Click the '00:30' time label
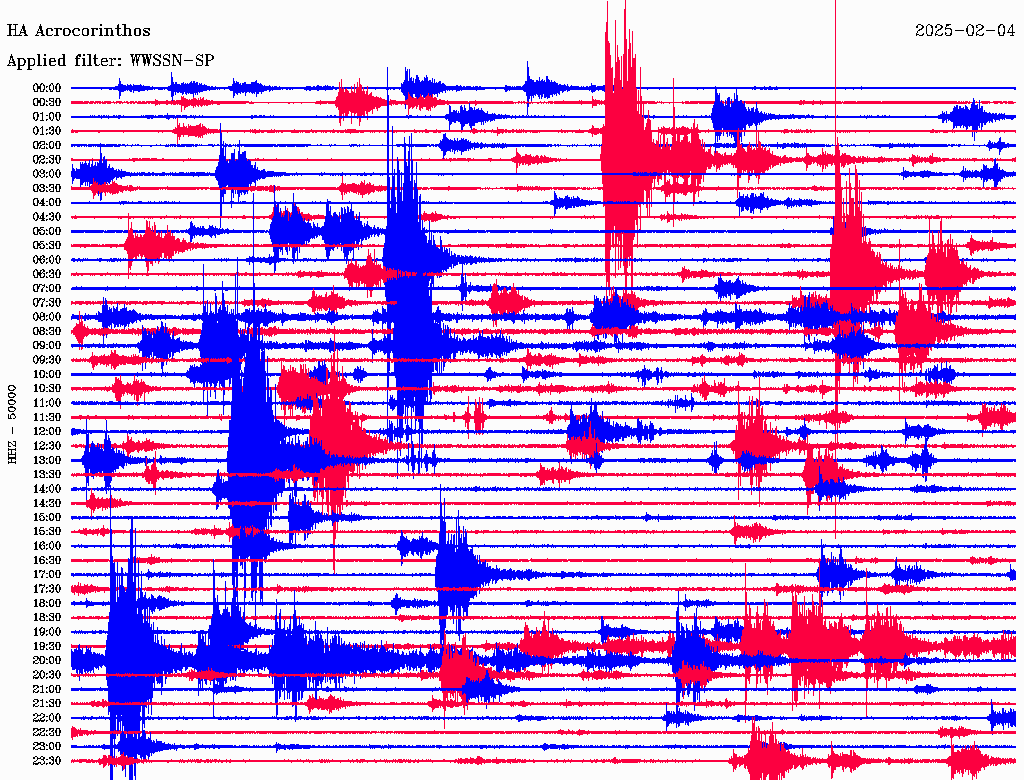 (x=46, y=103)
